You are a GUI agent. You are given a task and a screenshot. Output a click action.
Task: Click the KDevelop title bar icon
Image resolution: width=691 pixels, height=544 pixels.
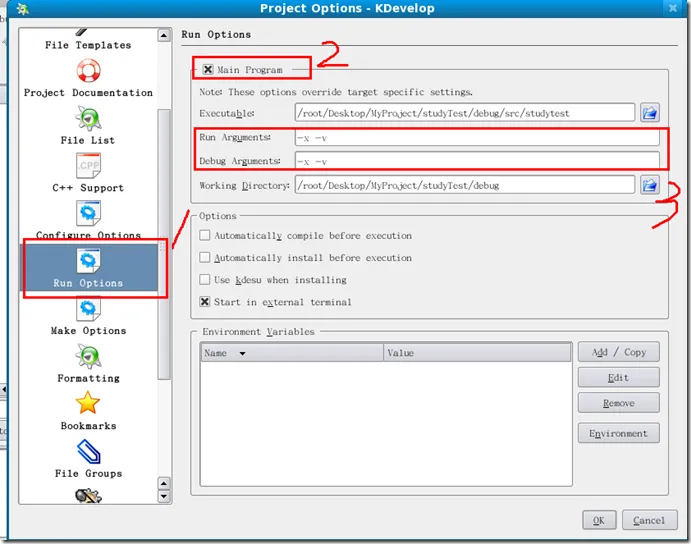tap(22, 8)
